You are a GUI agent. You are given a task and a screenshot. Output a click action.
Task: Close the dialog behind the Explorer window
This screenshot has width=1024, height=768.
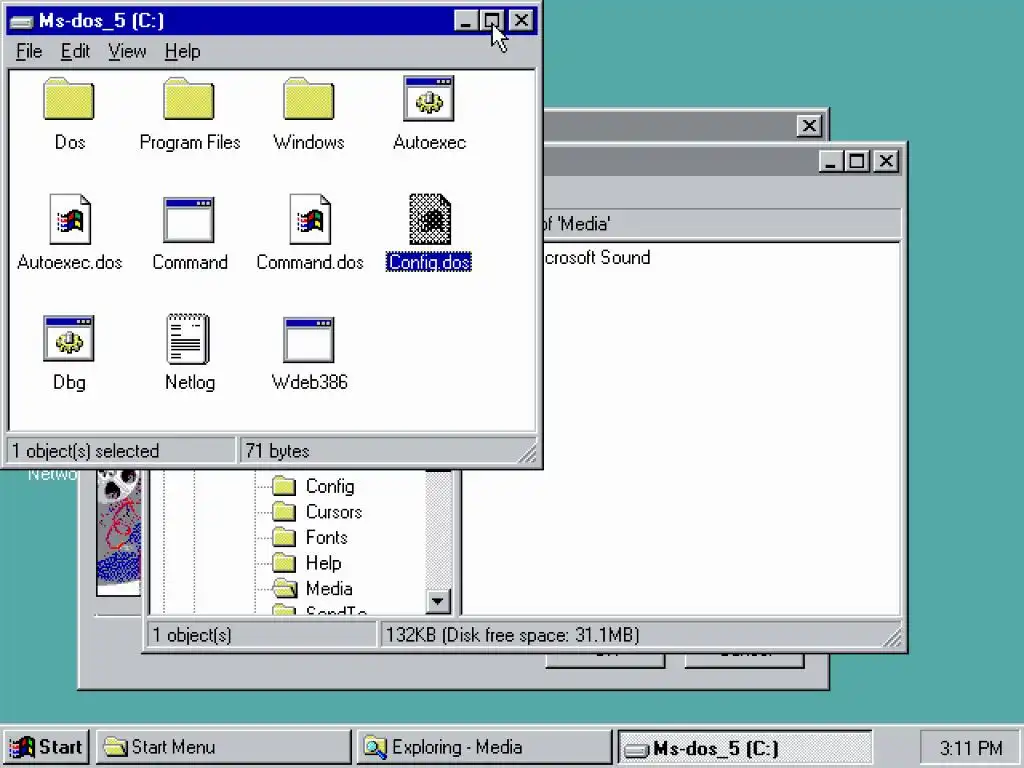tap(809, 125)
